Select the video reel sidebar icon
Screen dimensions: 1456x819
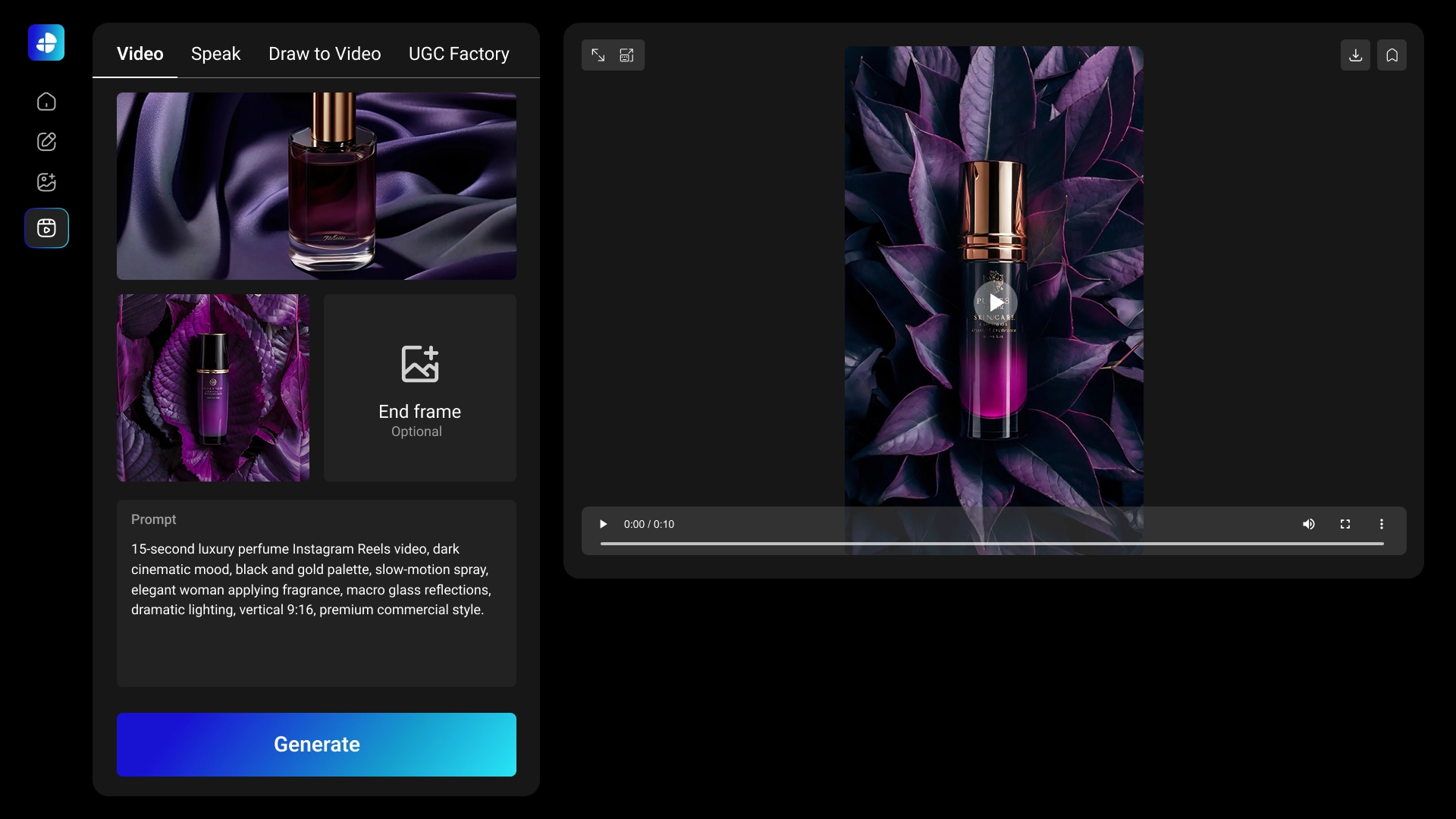pos(46,228)
